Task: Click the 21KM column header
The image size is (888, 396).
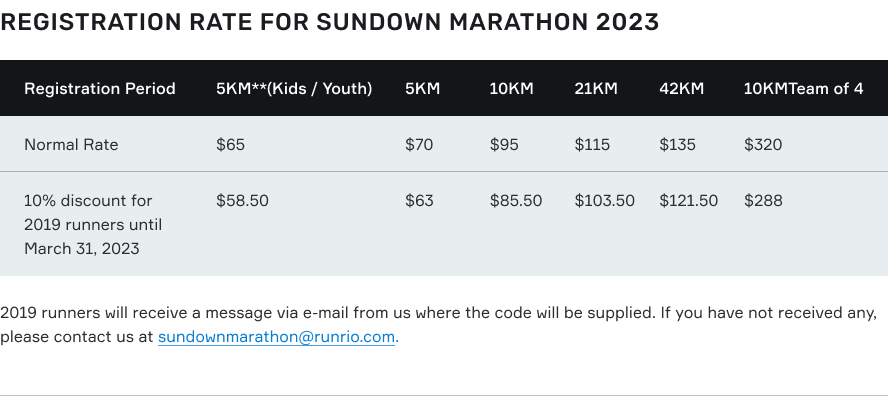Action: coord(596,89)
